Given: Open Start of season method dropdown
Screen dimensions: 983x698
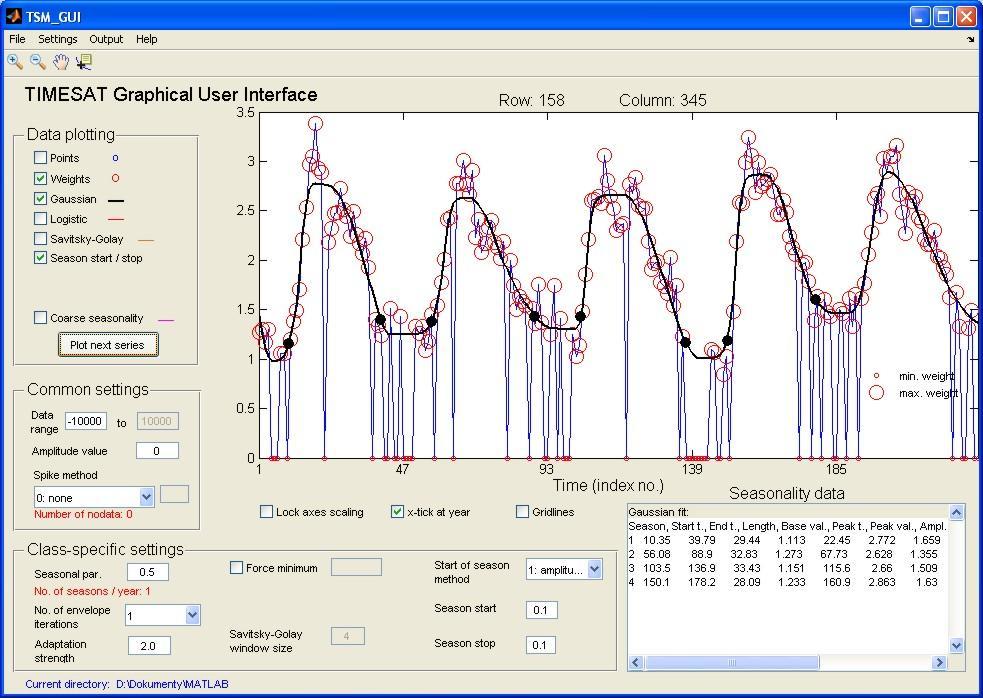Looking at the screenshot, I should tap(594, 569).
